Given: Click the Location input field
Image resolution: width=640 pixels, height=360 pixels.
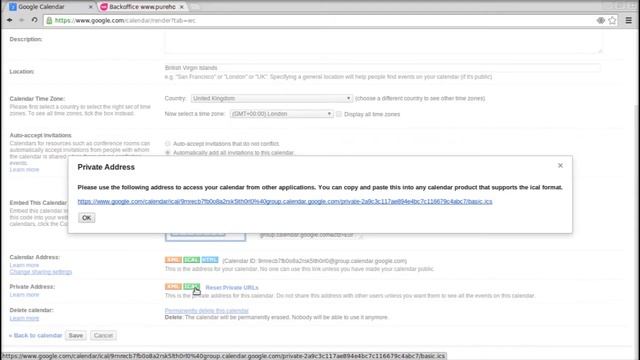Looking at the screenshot, I should [382, 68].
